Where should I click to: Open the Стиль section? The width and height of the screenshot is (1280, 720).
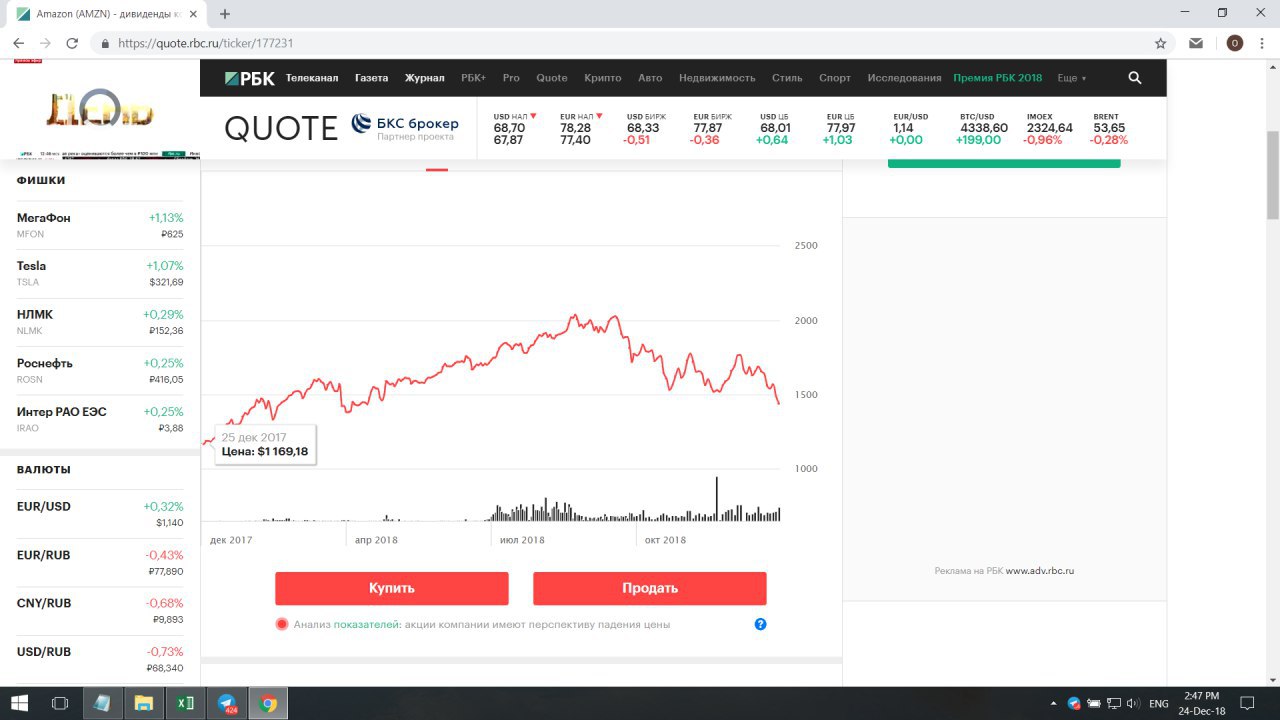(787, 78)
